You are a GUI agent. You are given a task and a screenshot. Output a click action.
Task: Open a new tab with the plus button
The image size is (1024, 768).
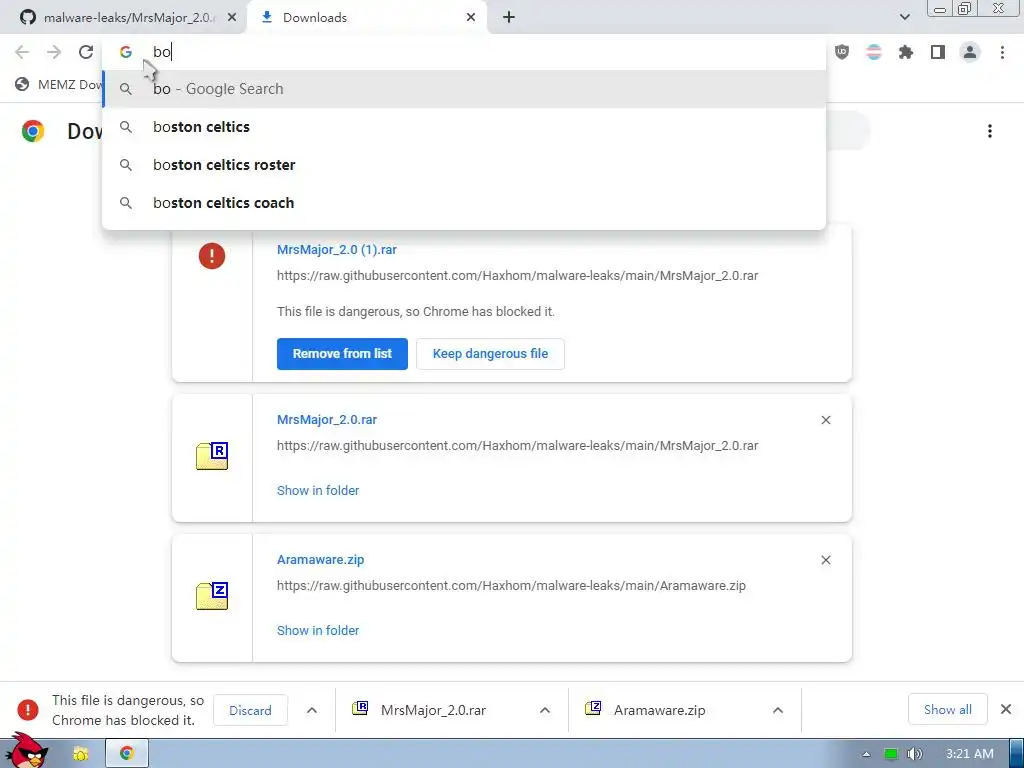509,18
